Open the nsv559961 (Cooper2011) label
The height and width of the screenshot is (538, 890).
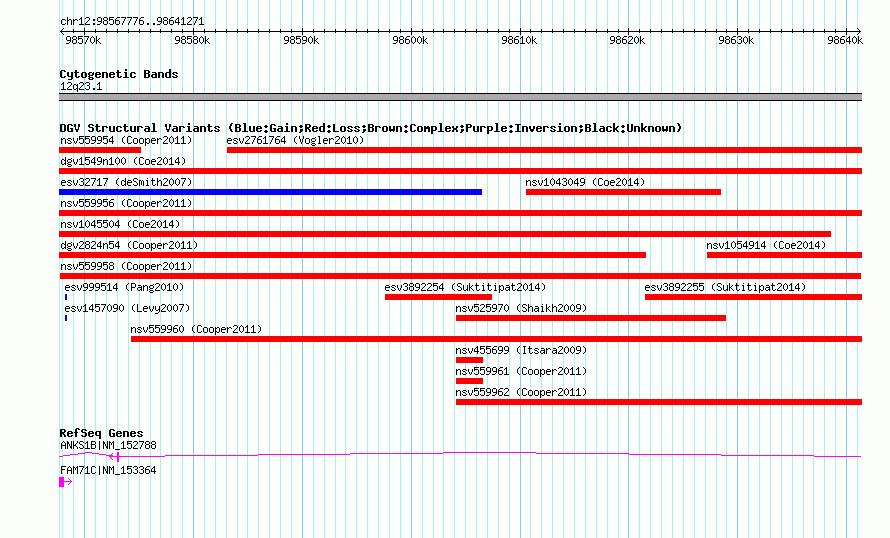[x=521, y=371]
